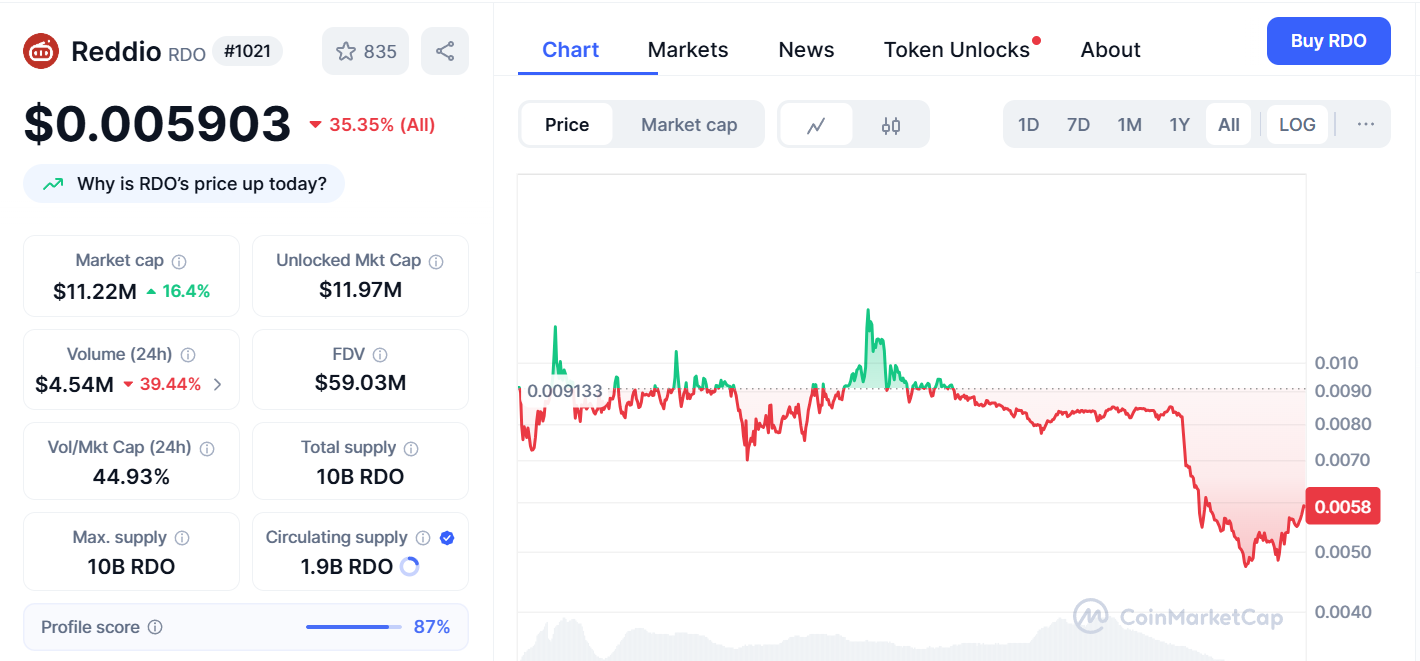
Task: Open the About tab
Action: 1110,50
